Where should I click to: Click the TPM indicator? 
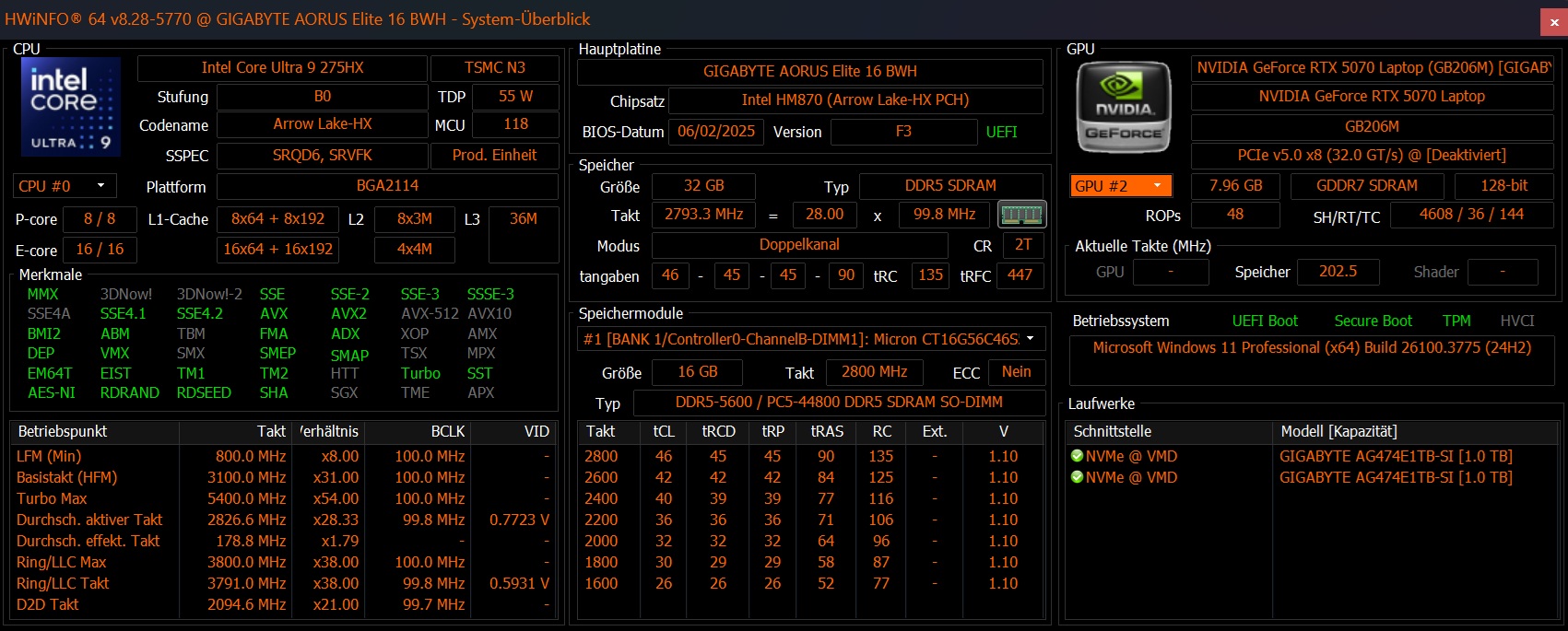pos(1456,321)
